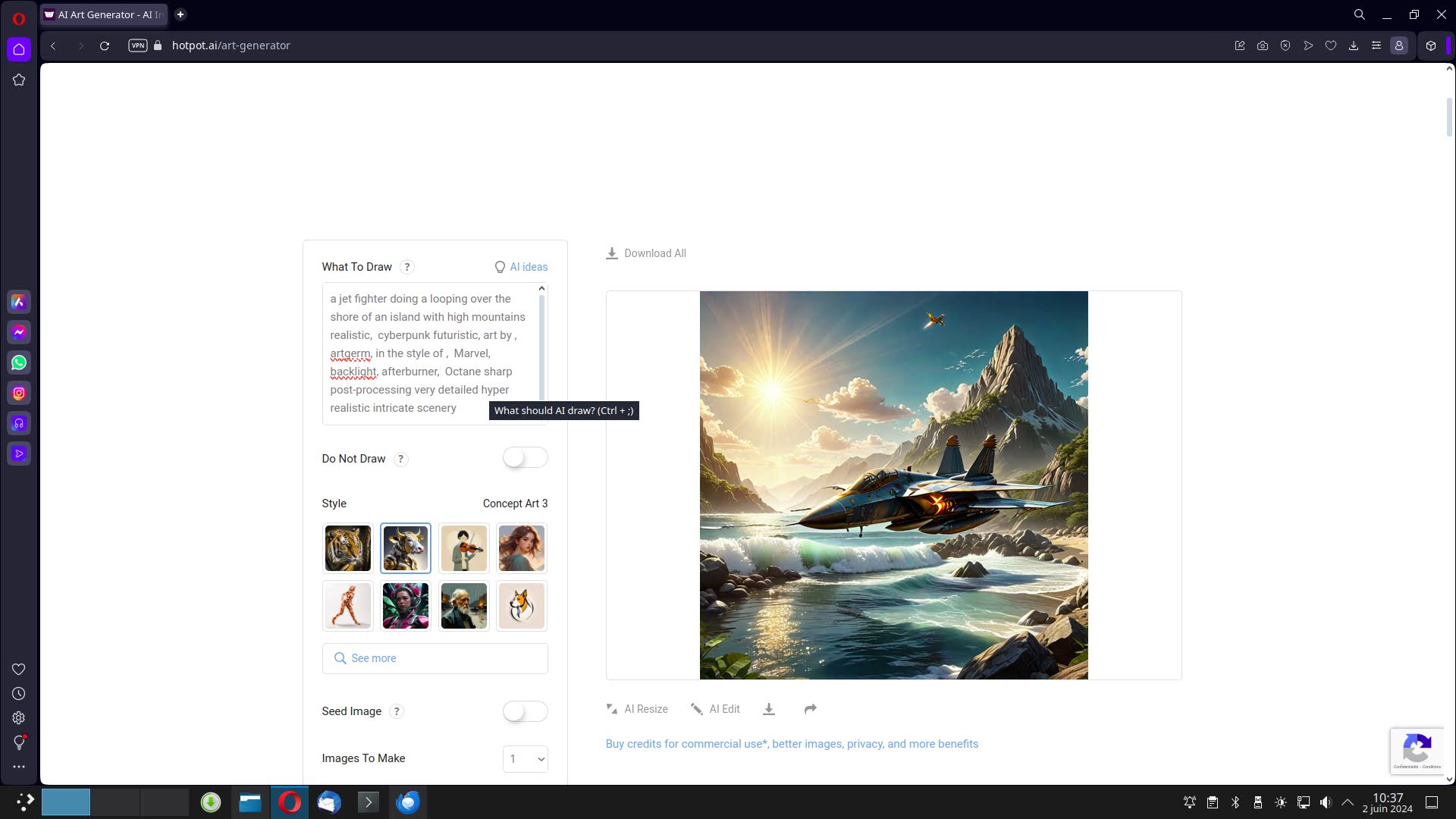Click the help icon next to What To Draw
1456x819 pixels.
point(407,267)
